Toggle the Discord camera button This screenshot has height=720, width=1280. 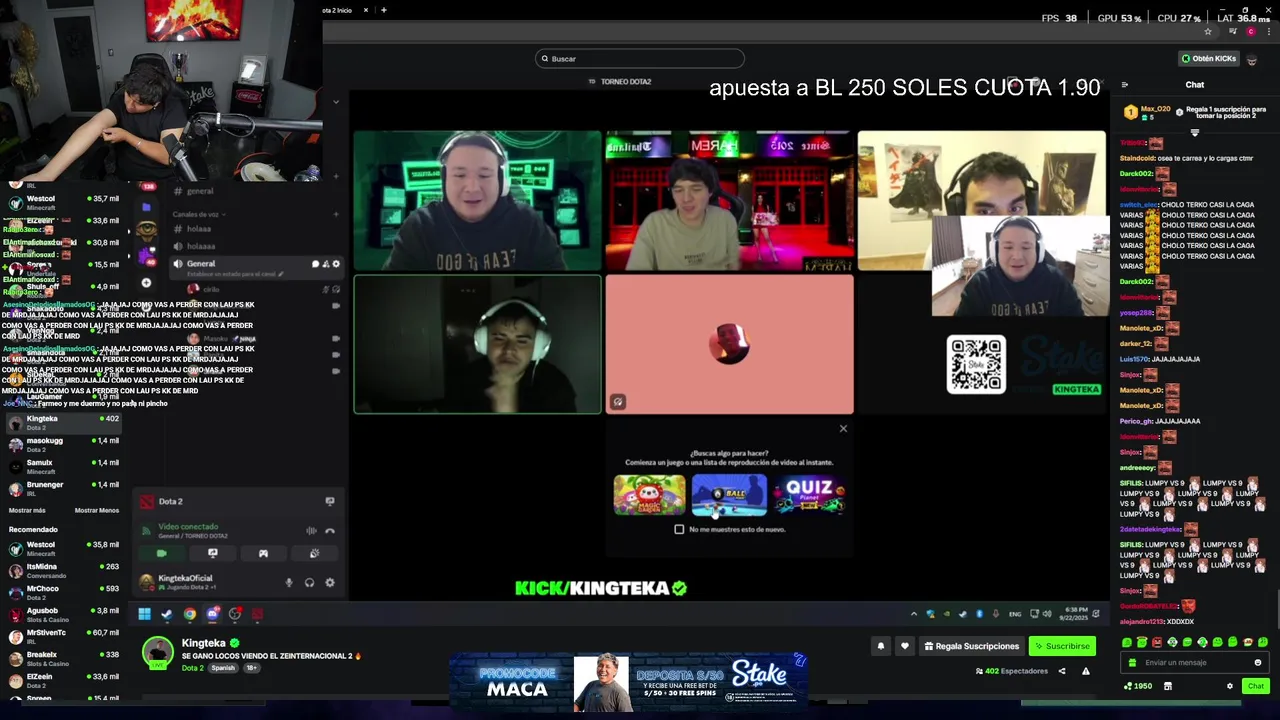click(162, 553)
